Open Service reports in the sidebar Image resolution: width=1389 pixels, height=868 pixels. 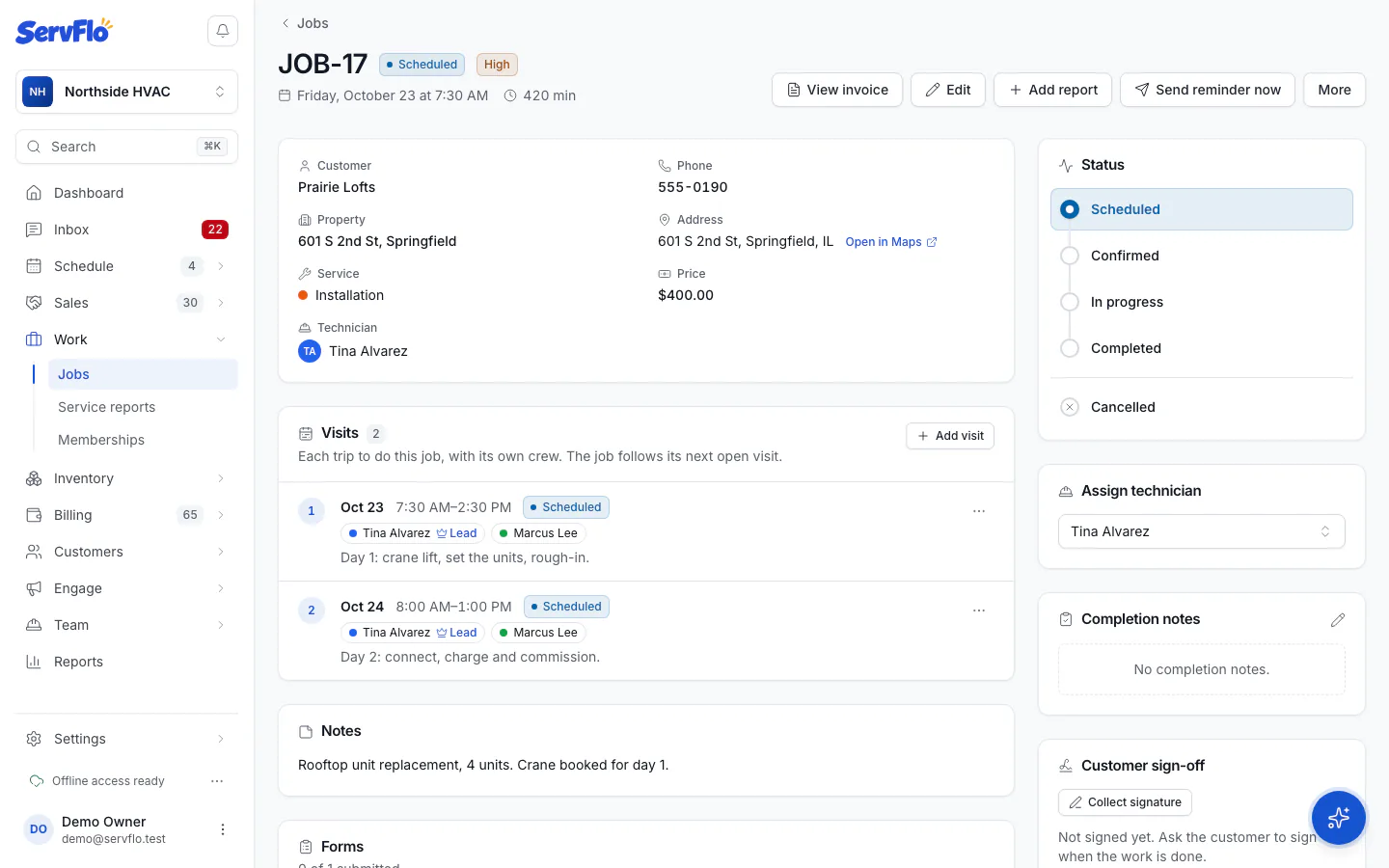143,407
